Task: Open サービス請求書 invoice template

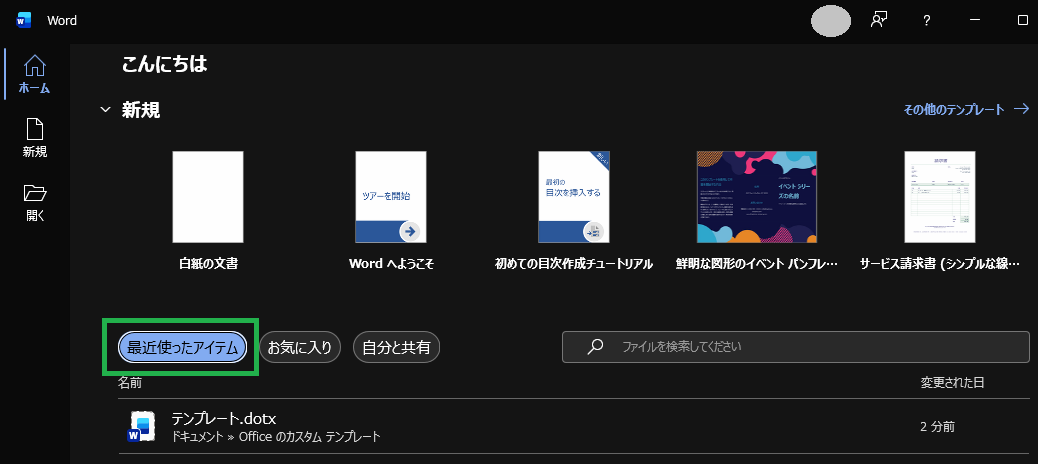Action: [x=939, y=210]
